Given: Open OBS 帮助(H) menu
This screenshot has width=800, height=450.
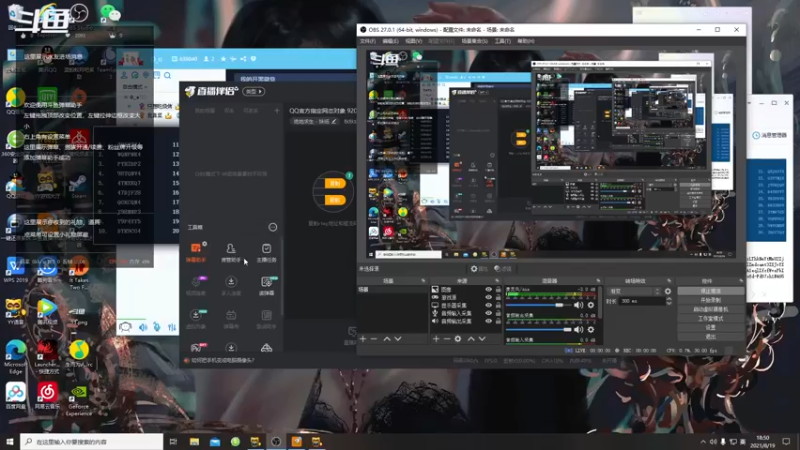Looking at the screenshot, I should [x=526, y=41].
